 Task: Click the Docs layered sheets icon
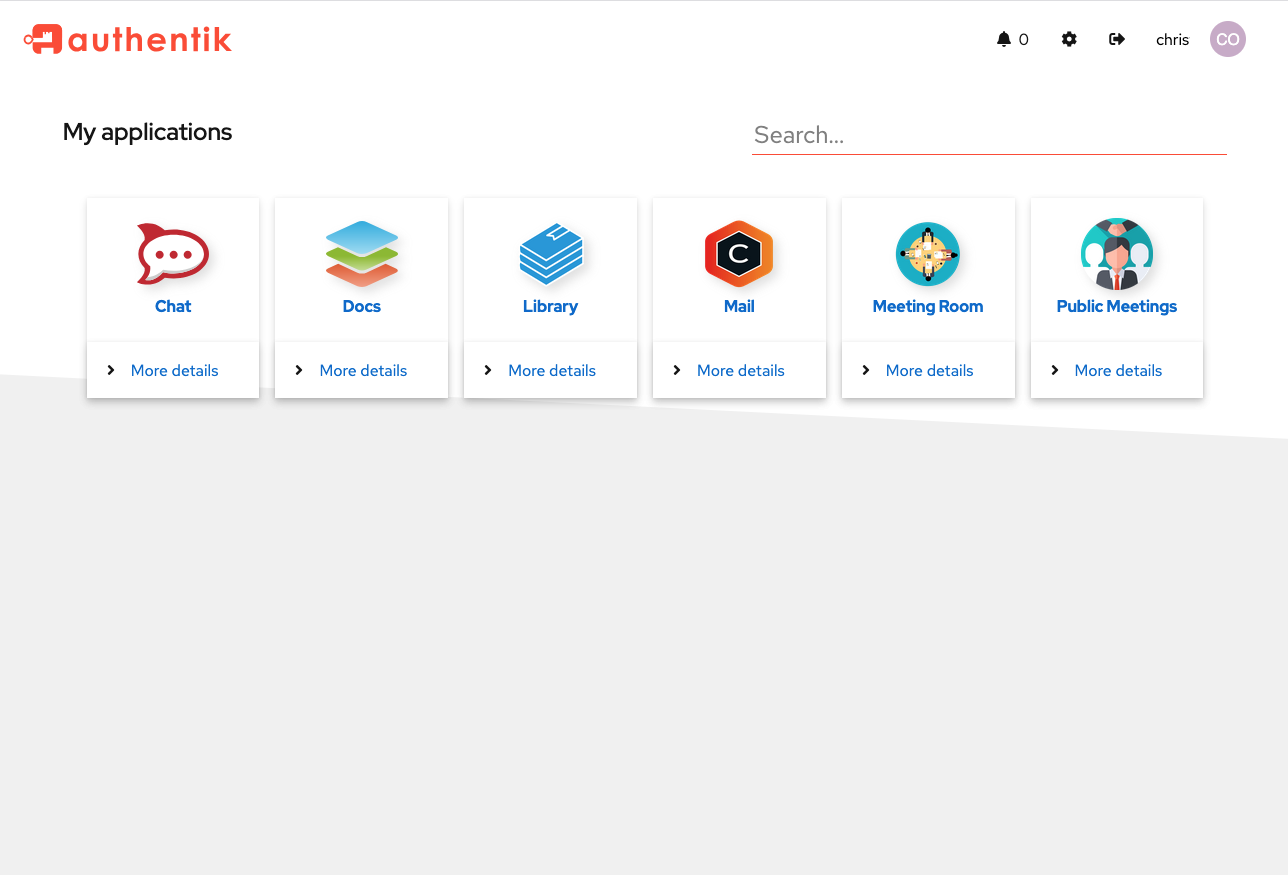pyautogui.click(x=362, y=254)
